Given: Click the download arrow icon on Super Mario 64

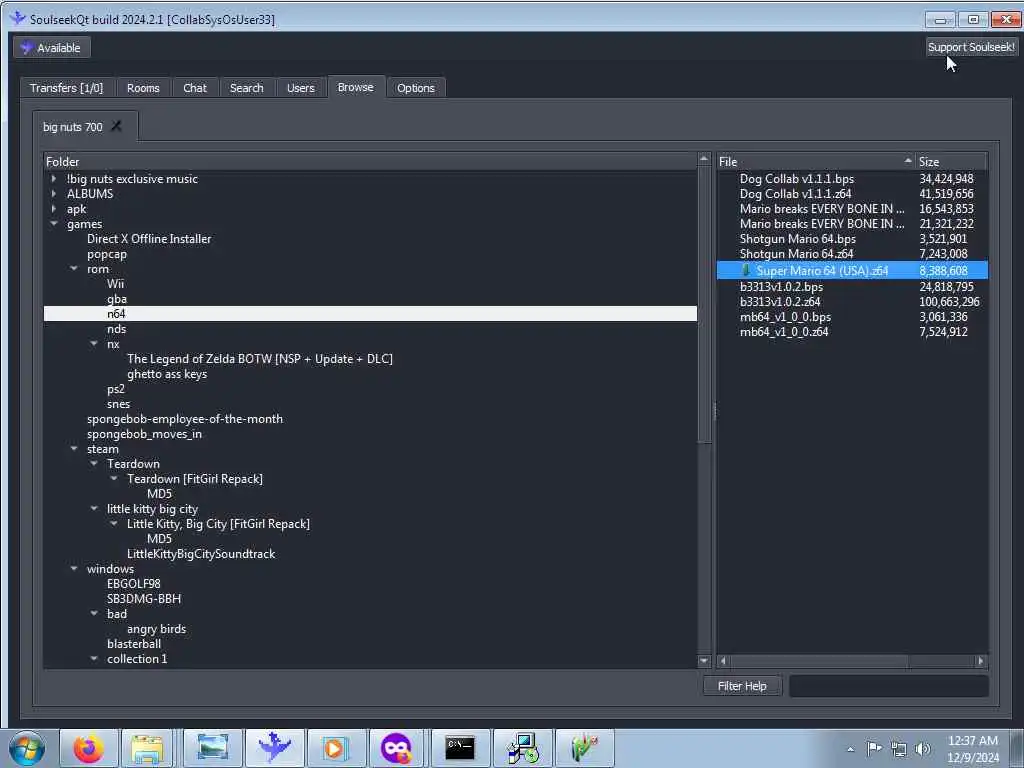Looking at the screenshot, I should coord(746,270).
